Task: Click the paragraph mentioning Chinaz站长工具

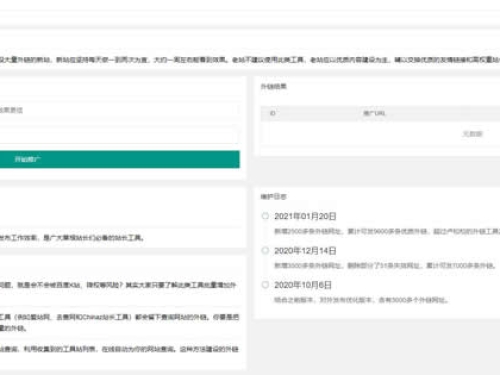Action: [119, 322]
